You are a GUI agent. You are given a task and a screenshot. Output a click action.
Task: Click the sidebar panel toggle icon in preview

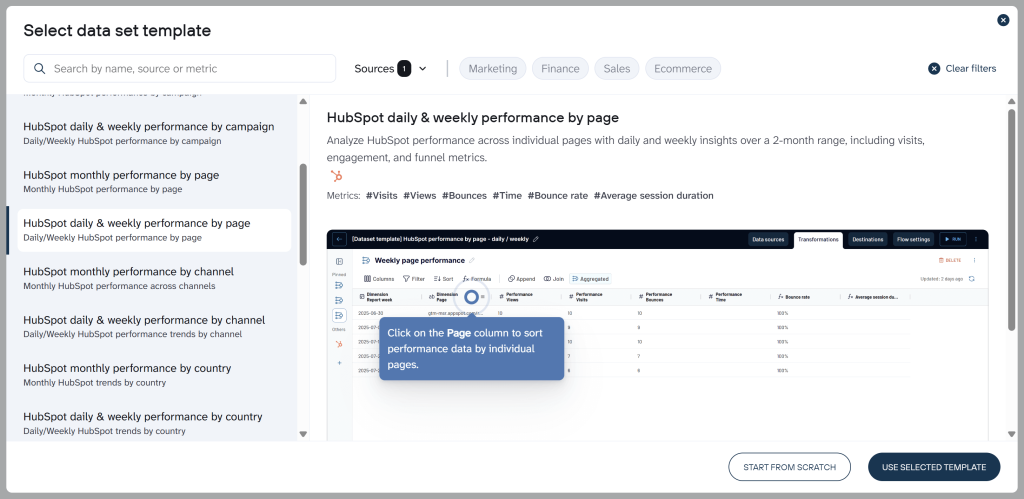(x=339, y=261)
